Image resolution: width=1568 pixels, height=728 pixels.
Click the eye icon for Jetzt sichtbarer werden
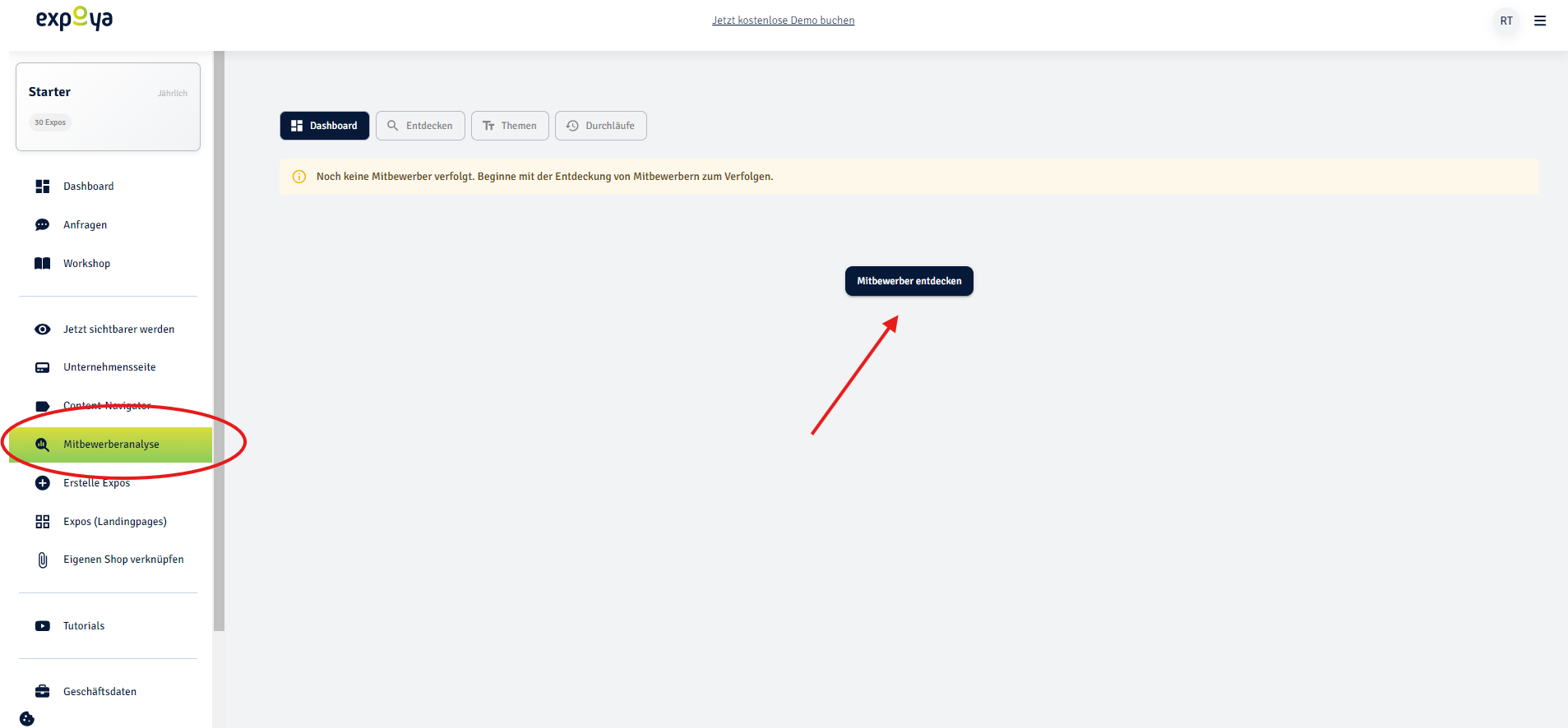pyautogui.click(x=43, y=329)
